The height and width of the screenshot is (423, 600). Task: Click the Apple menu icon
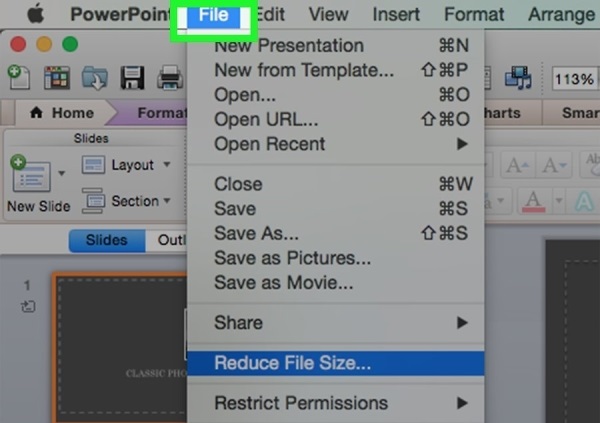(35, 15)
